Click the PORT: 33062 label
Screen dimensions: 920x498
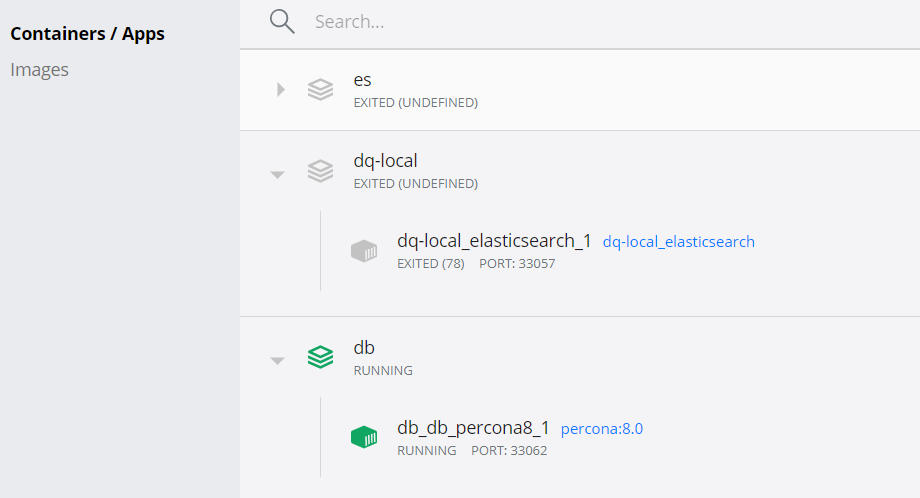click(509, 450)
